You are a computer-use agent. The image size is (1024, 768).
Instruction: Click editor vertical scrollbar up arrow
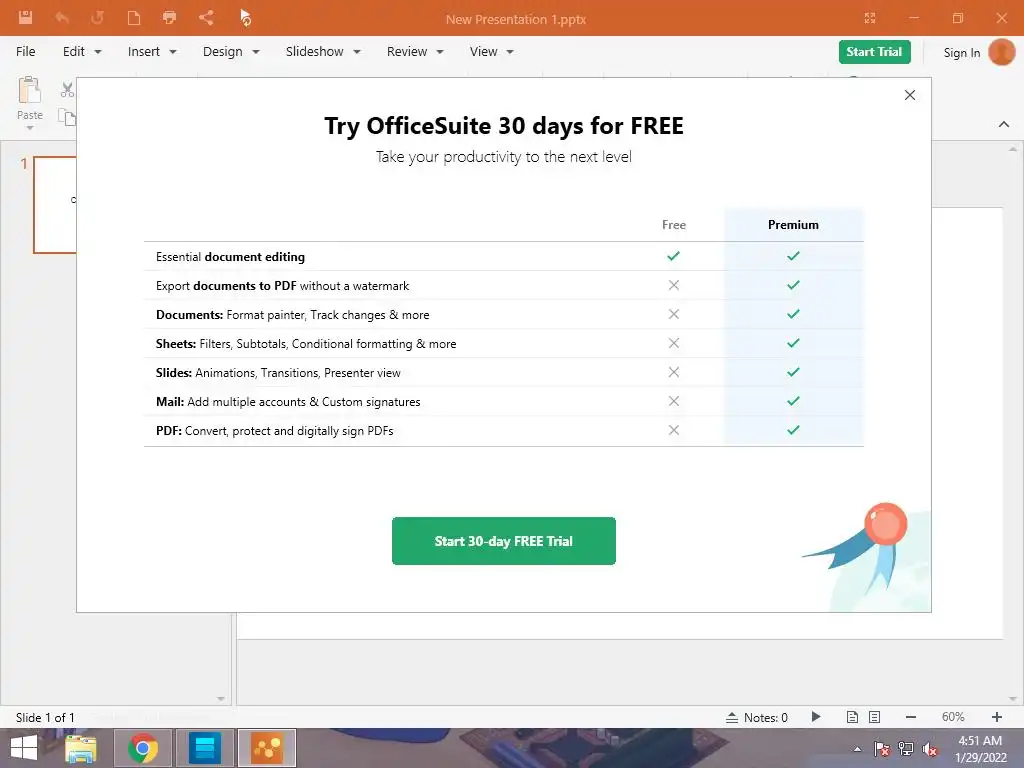[x=1013, y=149]
